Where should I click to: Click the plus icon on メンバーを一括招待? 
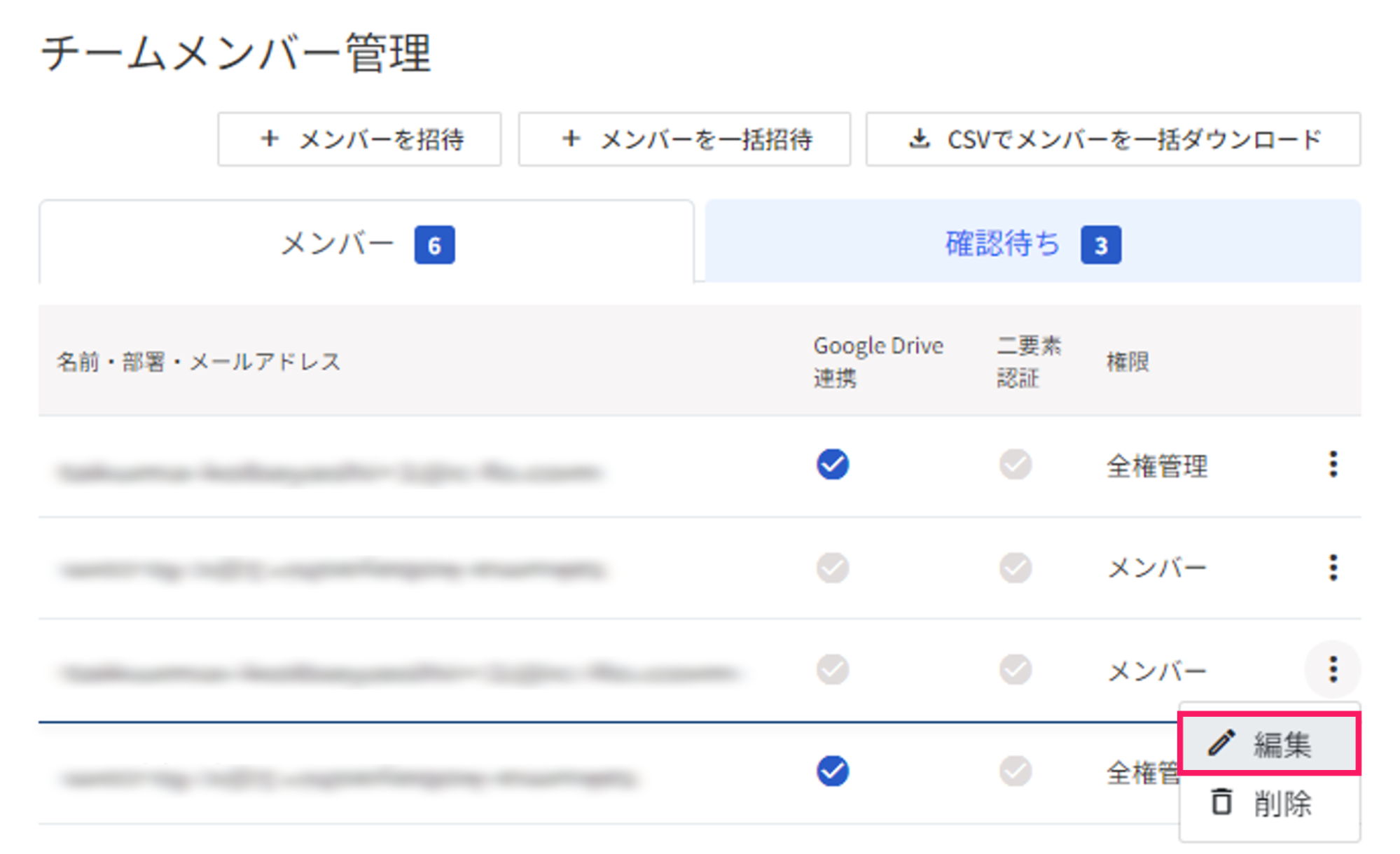point(571,139)
